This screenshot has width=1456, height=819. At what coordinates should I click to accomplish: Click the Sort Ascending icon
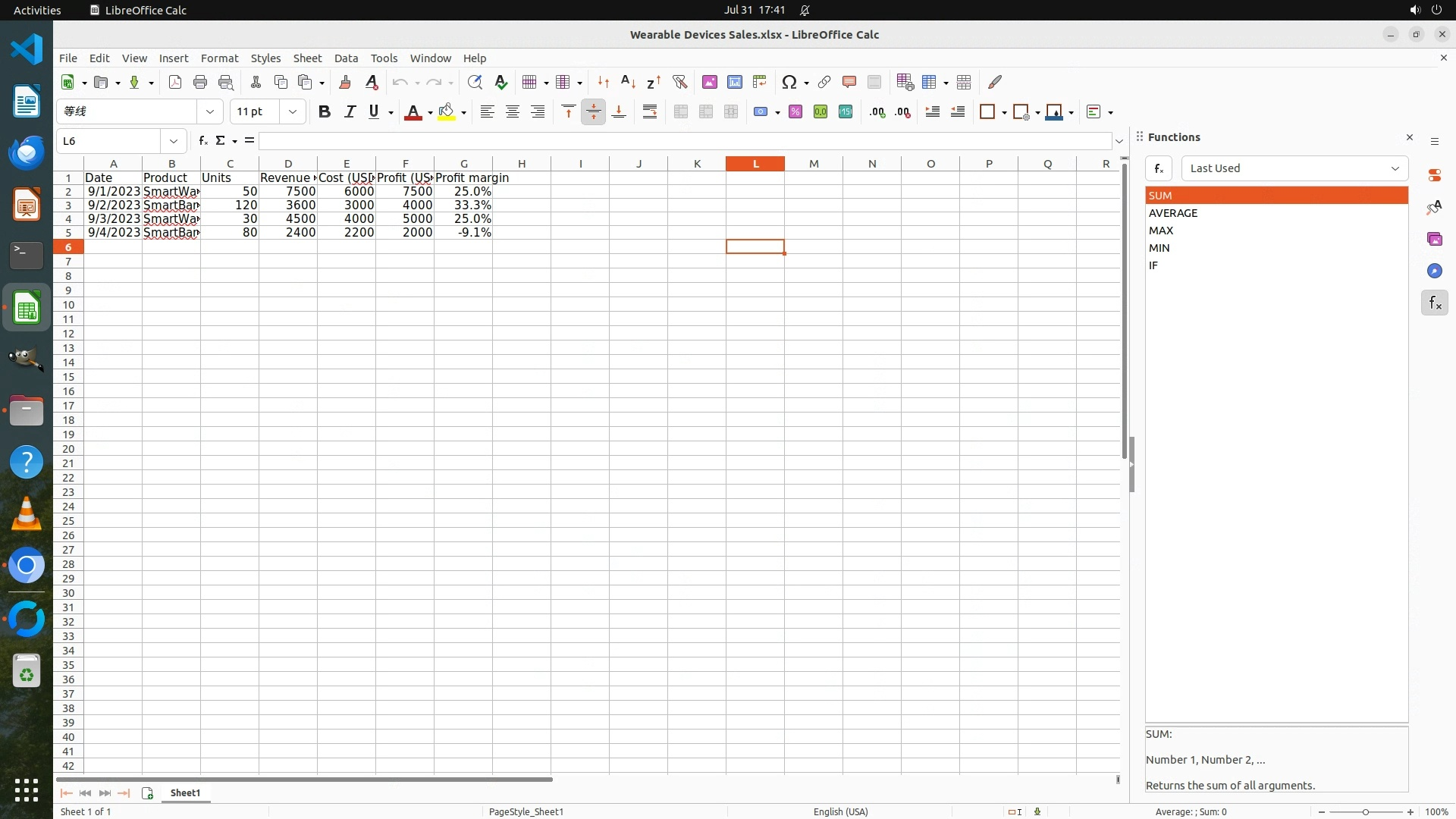tap(628, 82)
